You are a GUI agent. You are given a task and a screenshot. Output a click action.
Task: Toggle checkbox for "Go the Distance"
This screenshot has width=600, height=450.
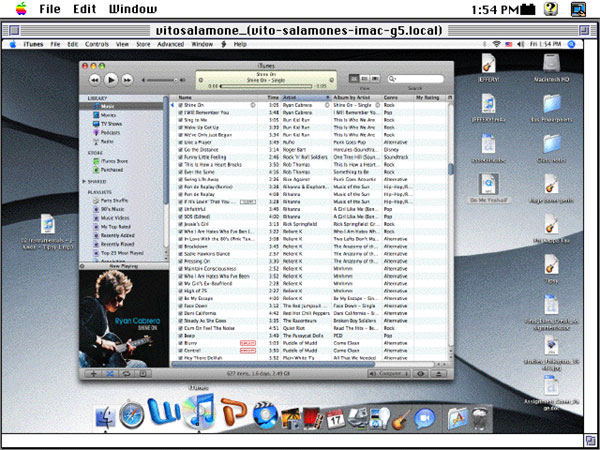181,148
